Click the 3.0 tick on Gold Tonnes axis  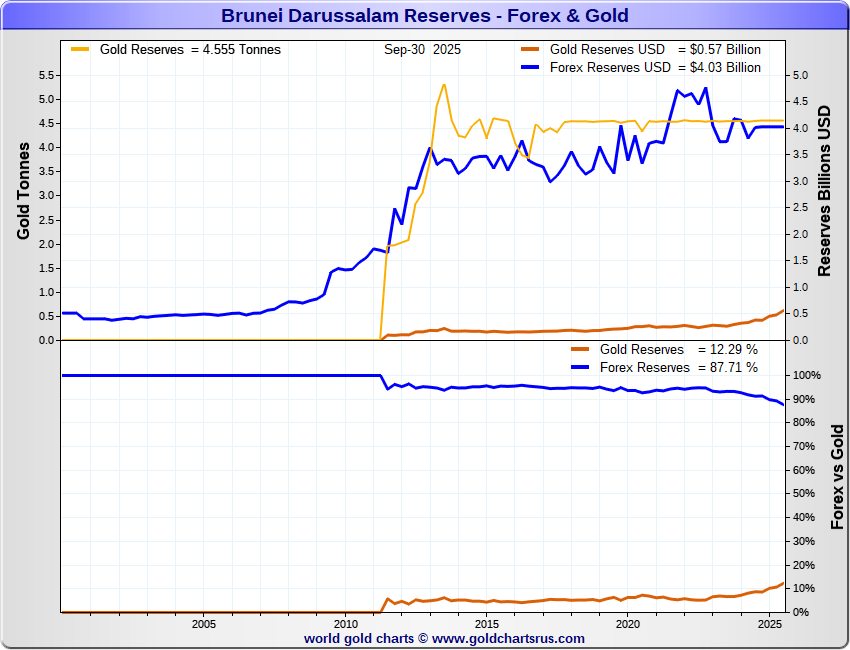coord(46,196)
